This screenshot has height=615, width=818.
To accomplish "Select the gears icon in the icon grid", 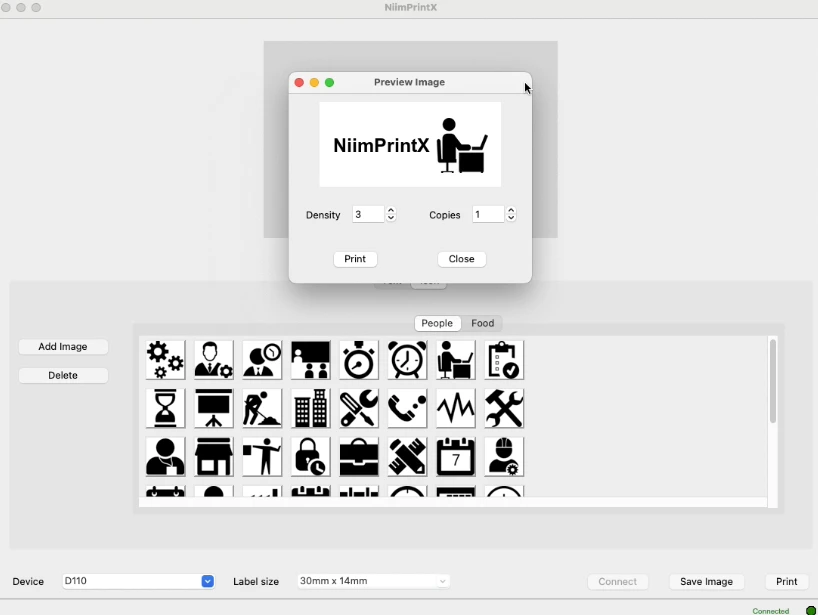I will [165, 360].
